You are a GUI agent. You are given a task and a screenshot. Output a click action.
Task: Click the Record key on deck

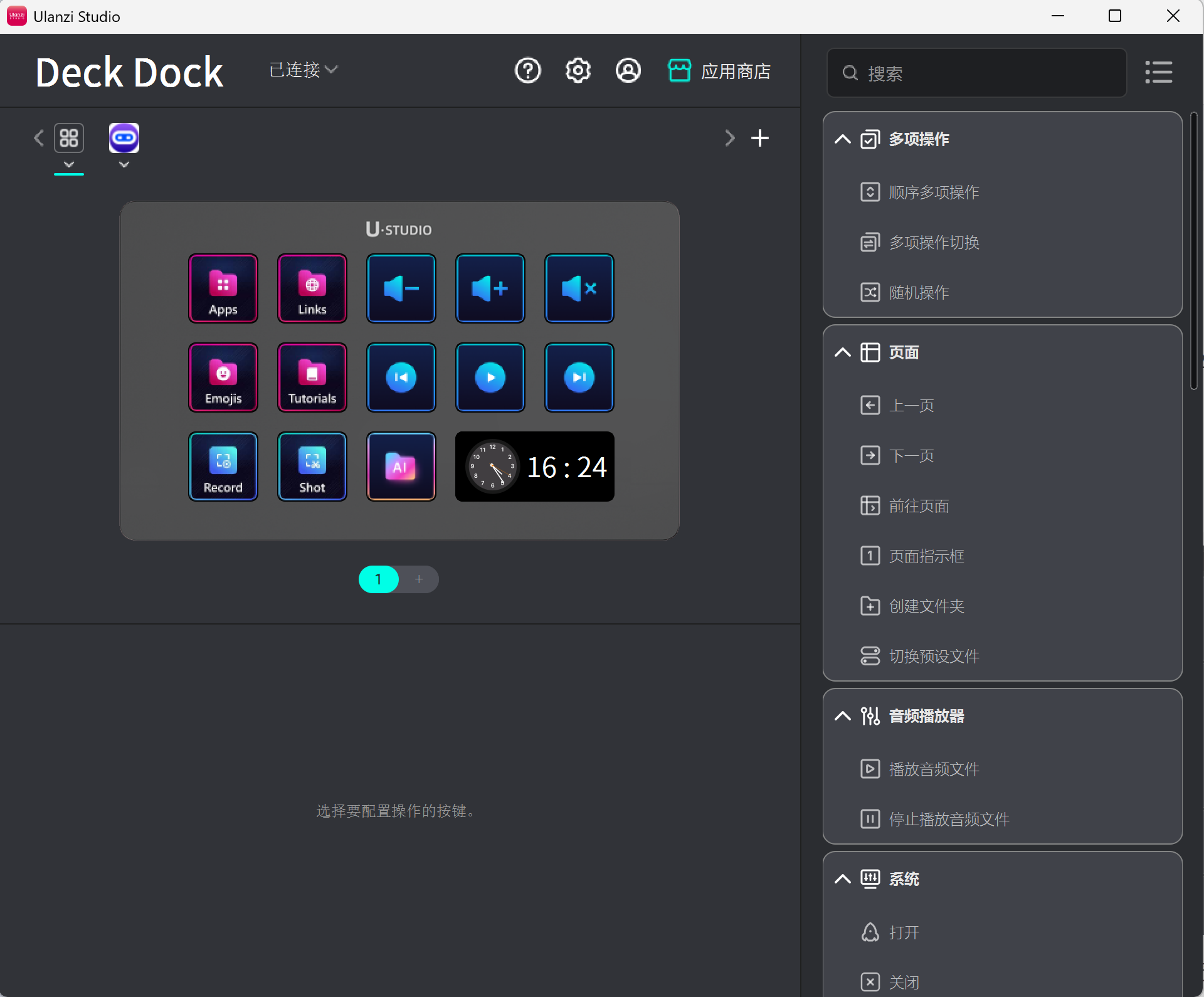[x=223, y=467]
